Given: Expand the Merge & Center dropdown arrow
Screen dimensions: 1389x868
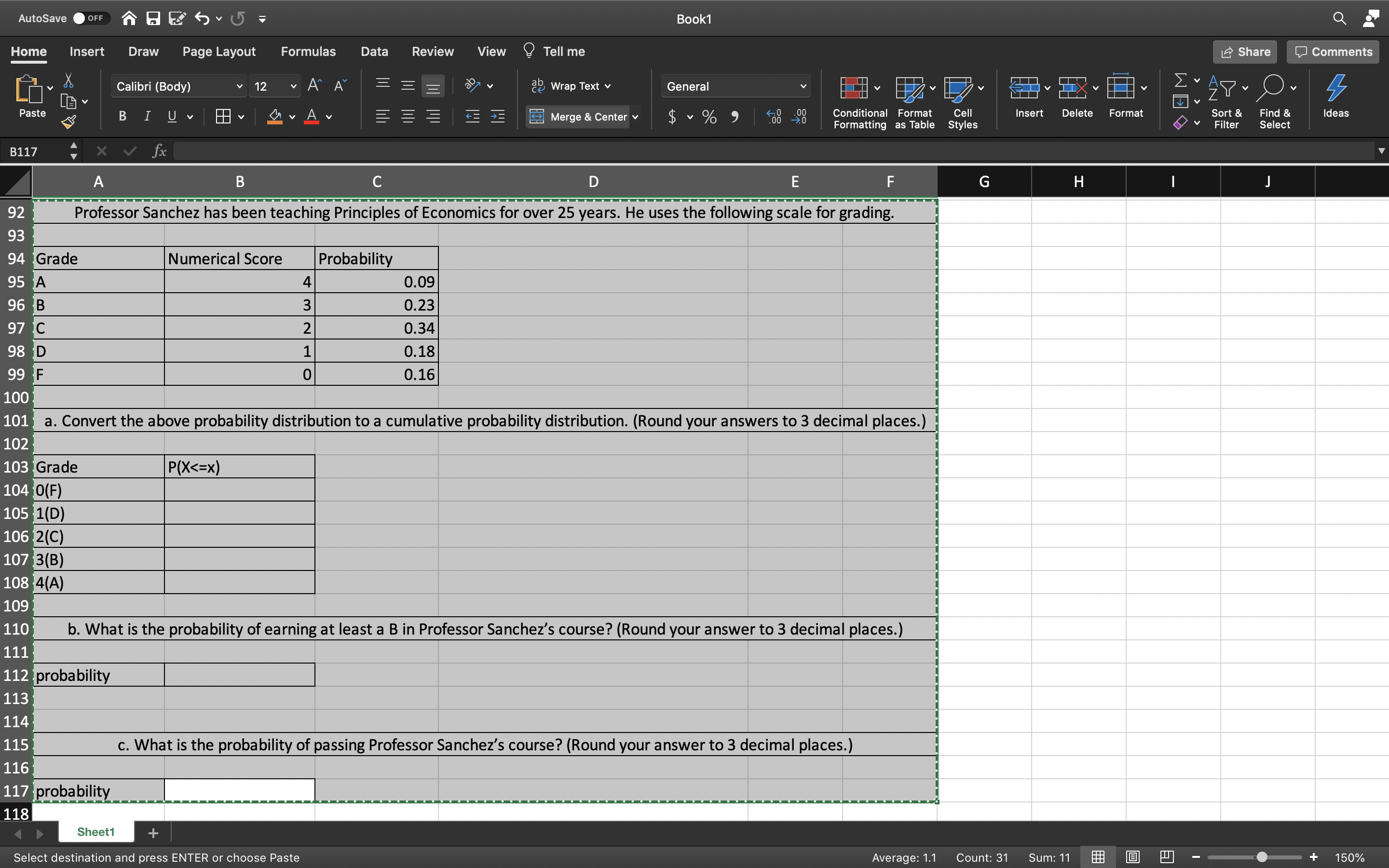Looking at the screenshot, I should tap(635, 117).
